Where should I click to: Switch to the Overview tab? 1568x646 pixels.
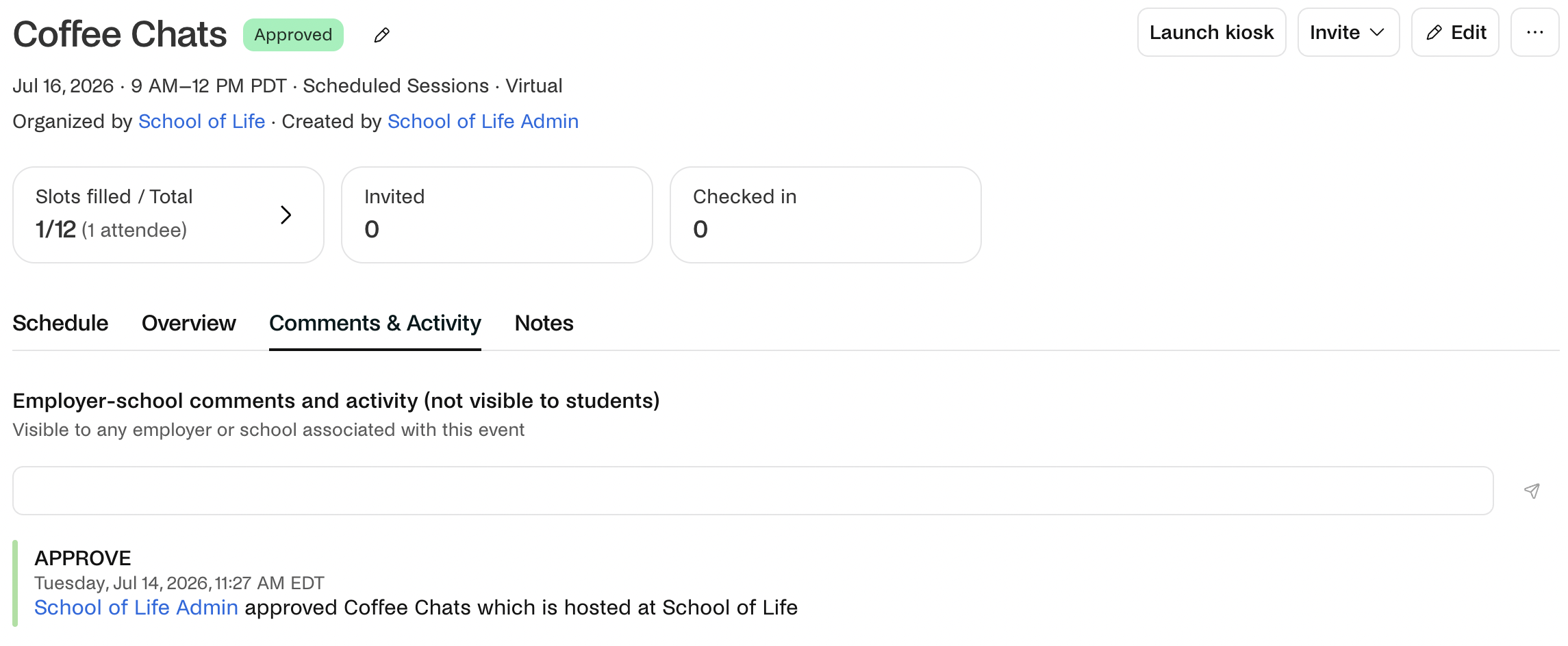[189, 323]
